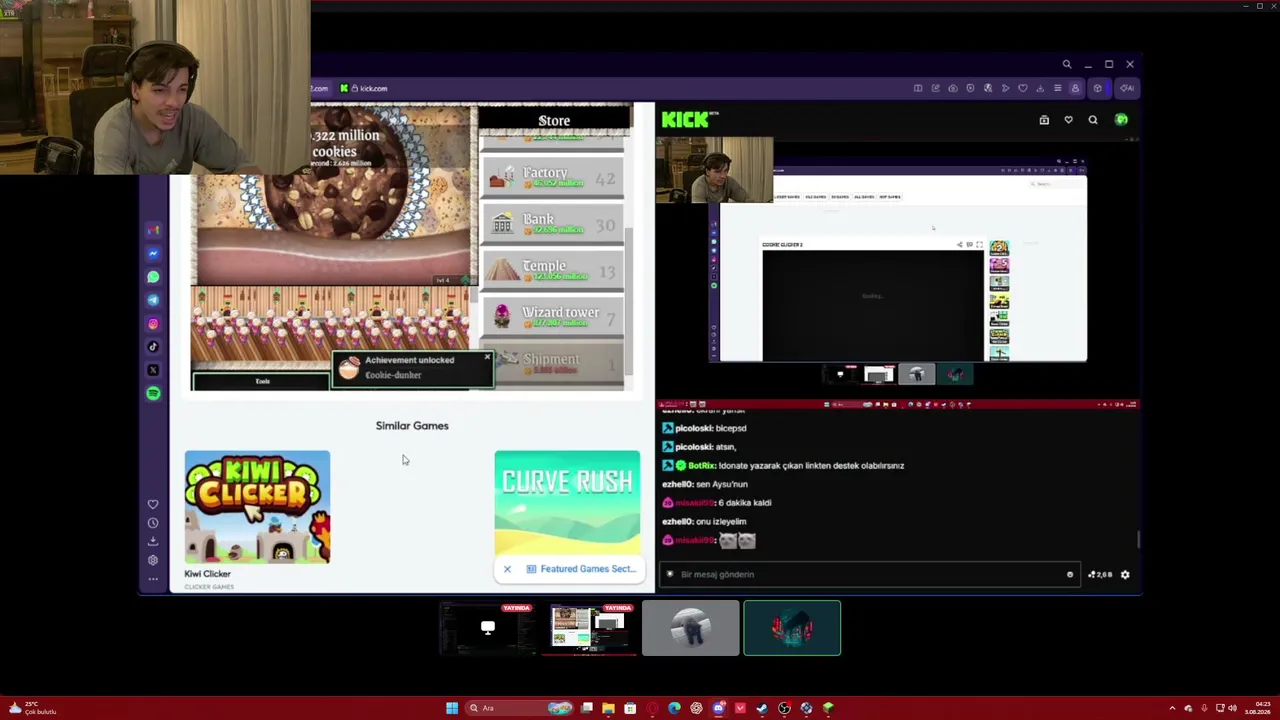
Task: Open the Curve Rush game thumbnail
Action: [x=567, y=502]
